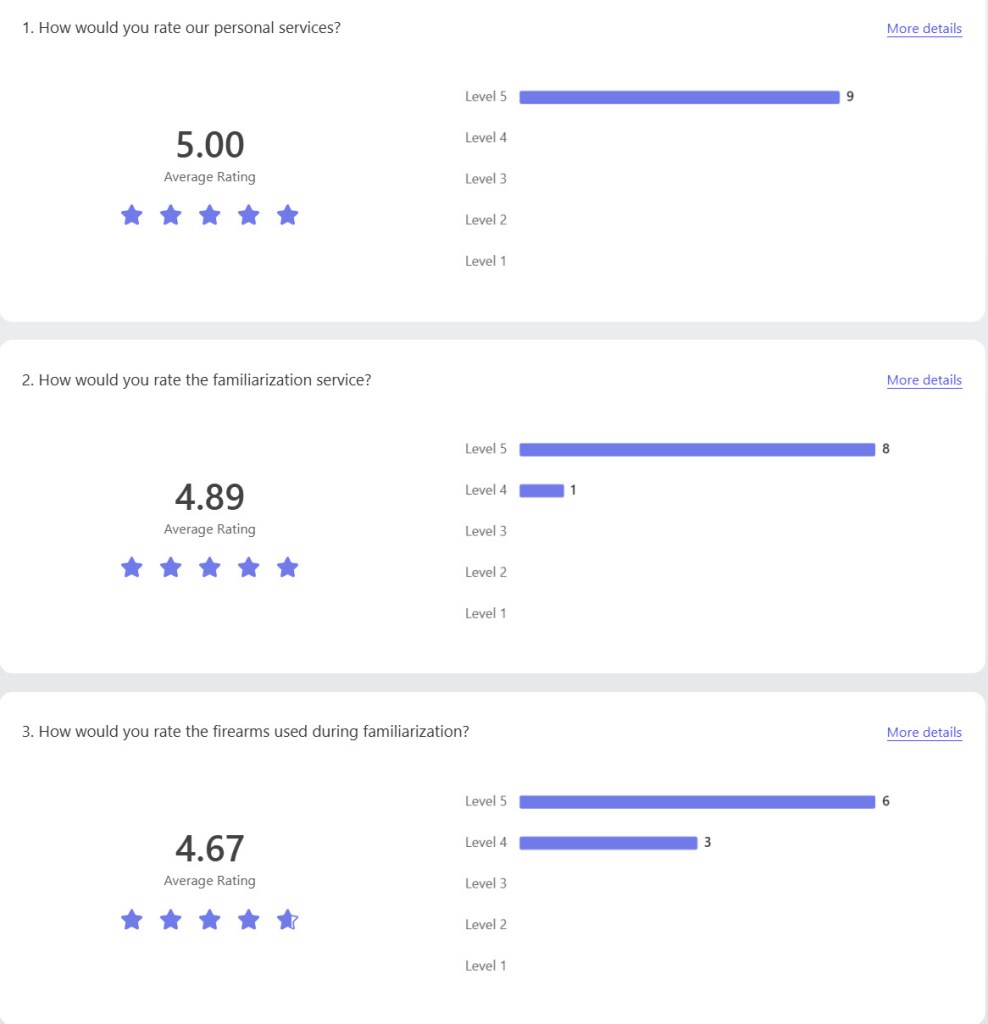
Task: Click question 2 familiarization service title
Action: (x=197, y=380)
